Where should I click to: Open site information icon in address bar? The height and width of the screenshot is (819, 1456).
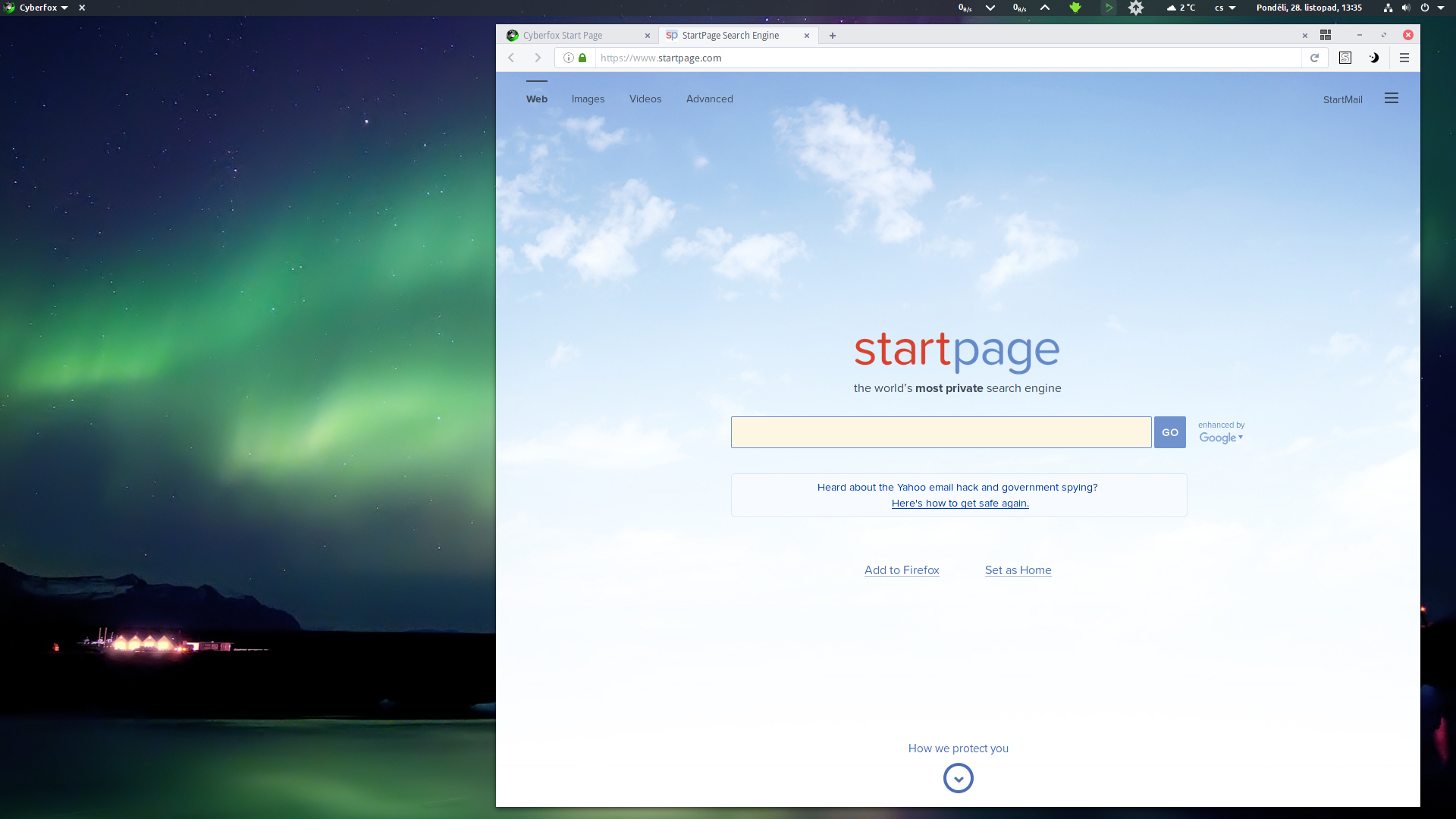(569, 58)
